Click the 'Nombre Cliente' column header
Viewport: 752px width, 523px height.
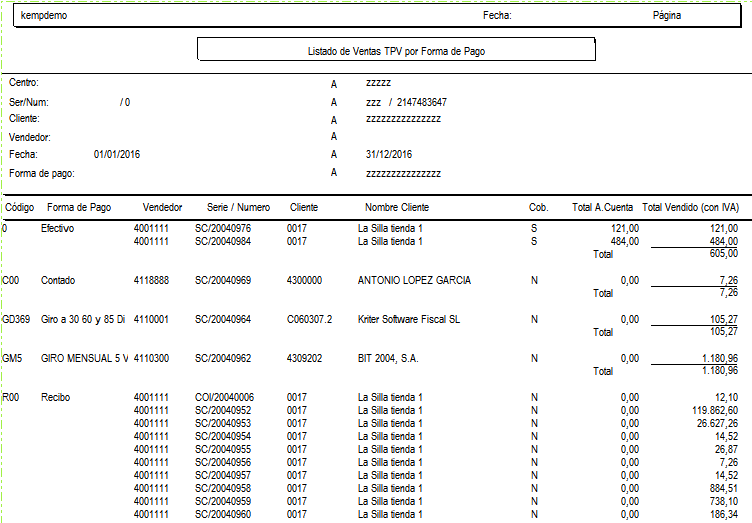(x=397, y=208)
